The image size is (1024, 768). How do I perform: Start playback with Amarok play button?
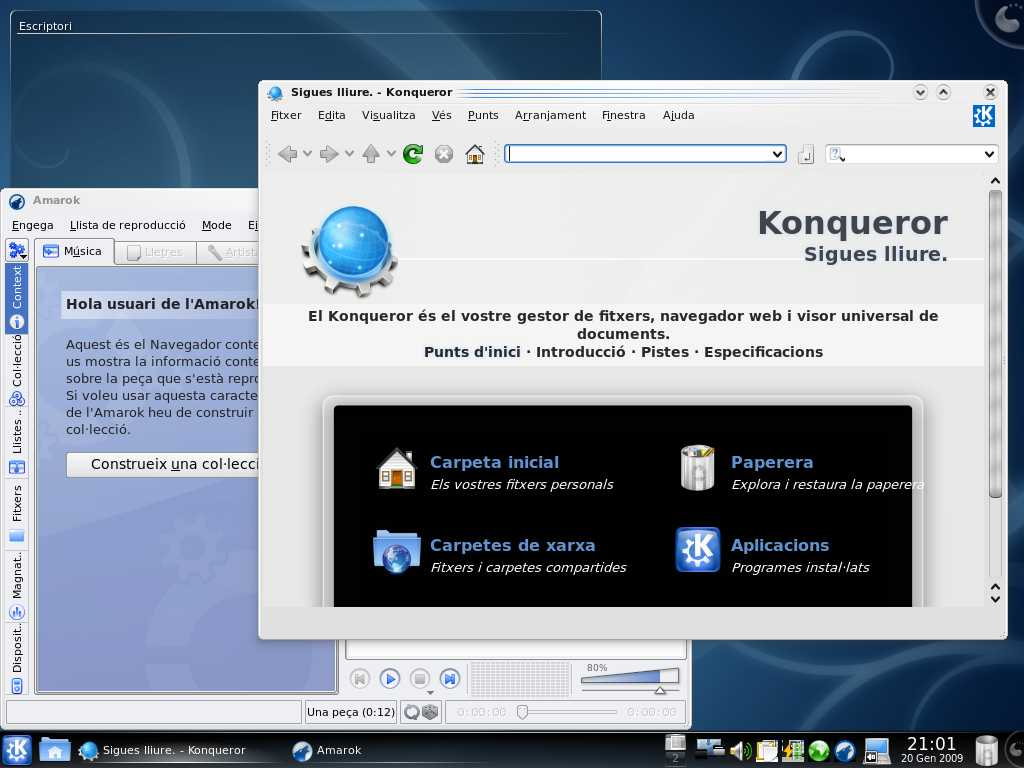point(390,679)
